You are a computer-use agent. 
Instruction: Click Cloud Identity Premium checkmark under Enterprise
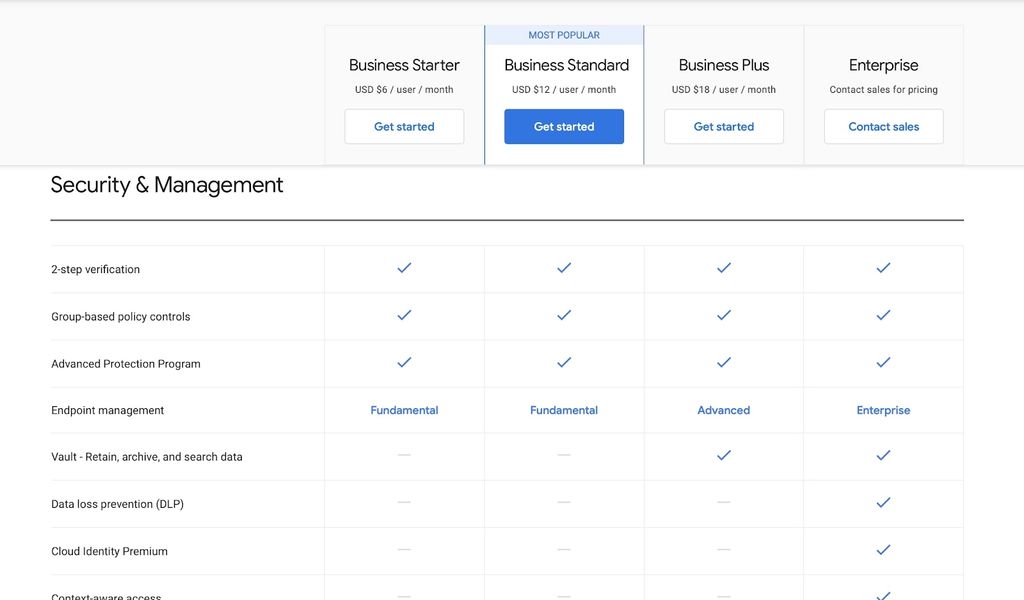[883, 550]
